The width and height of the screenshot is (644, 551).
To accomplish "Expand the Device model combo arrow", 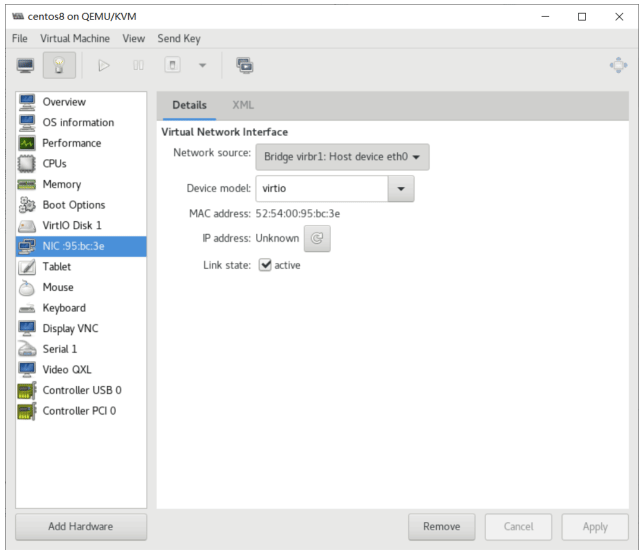I will point(401,188).
